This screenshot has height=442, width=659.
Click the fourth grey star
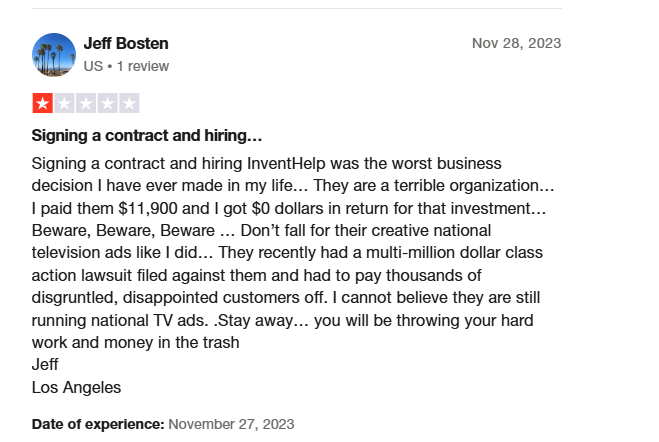tap(108, 103)
